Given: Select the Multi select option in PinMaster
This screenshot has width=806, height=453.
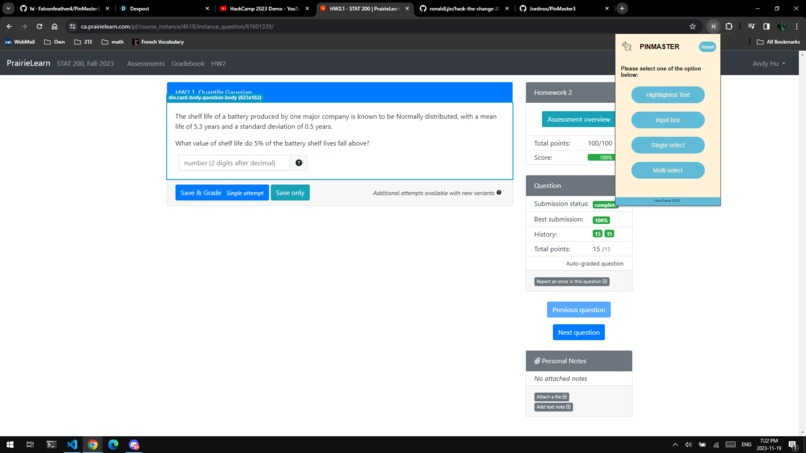Looking at the screenshot, I should (668, 170).
